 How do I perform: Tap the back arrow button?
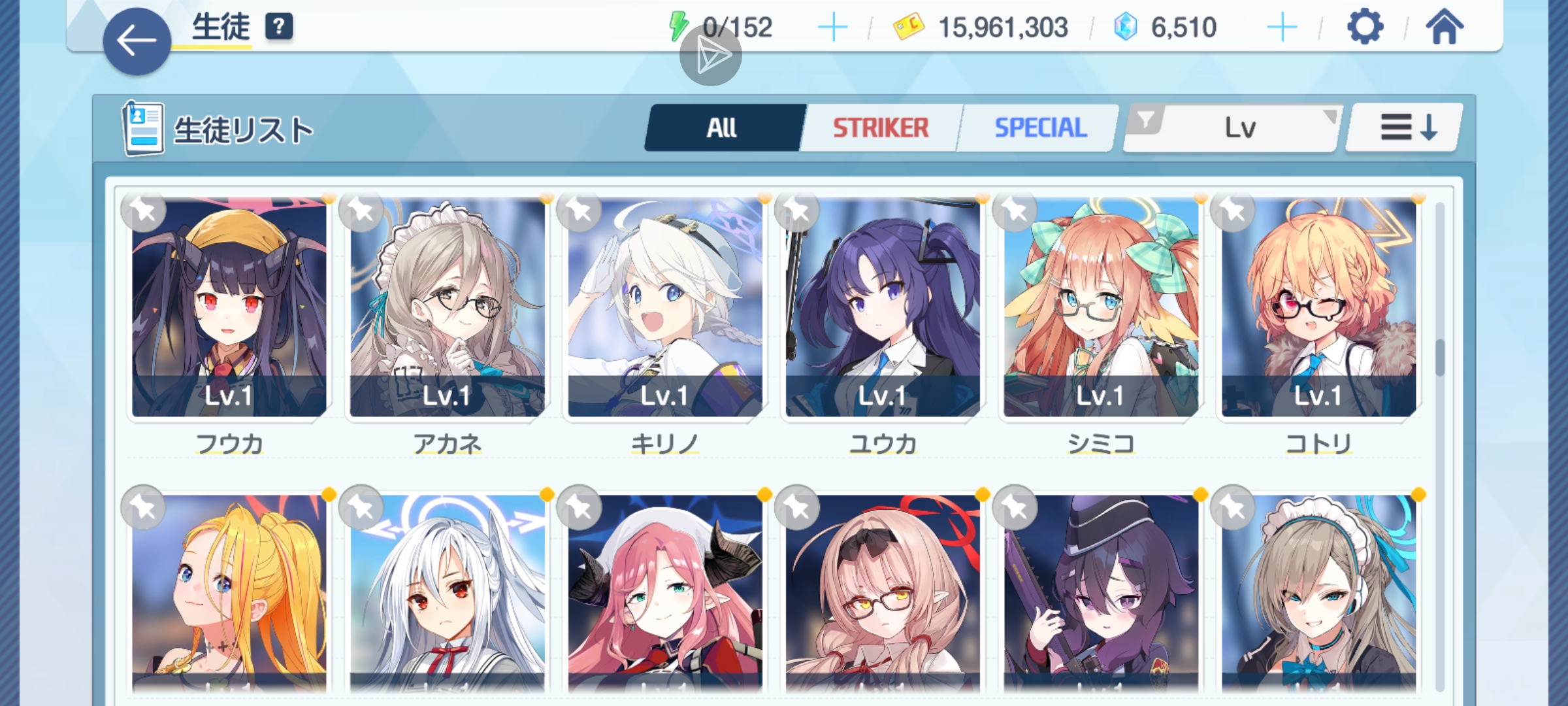click(x=137, y=41)
